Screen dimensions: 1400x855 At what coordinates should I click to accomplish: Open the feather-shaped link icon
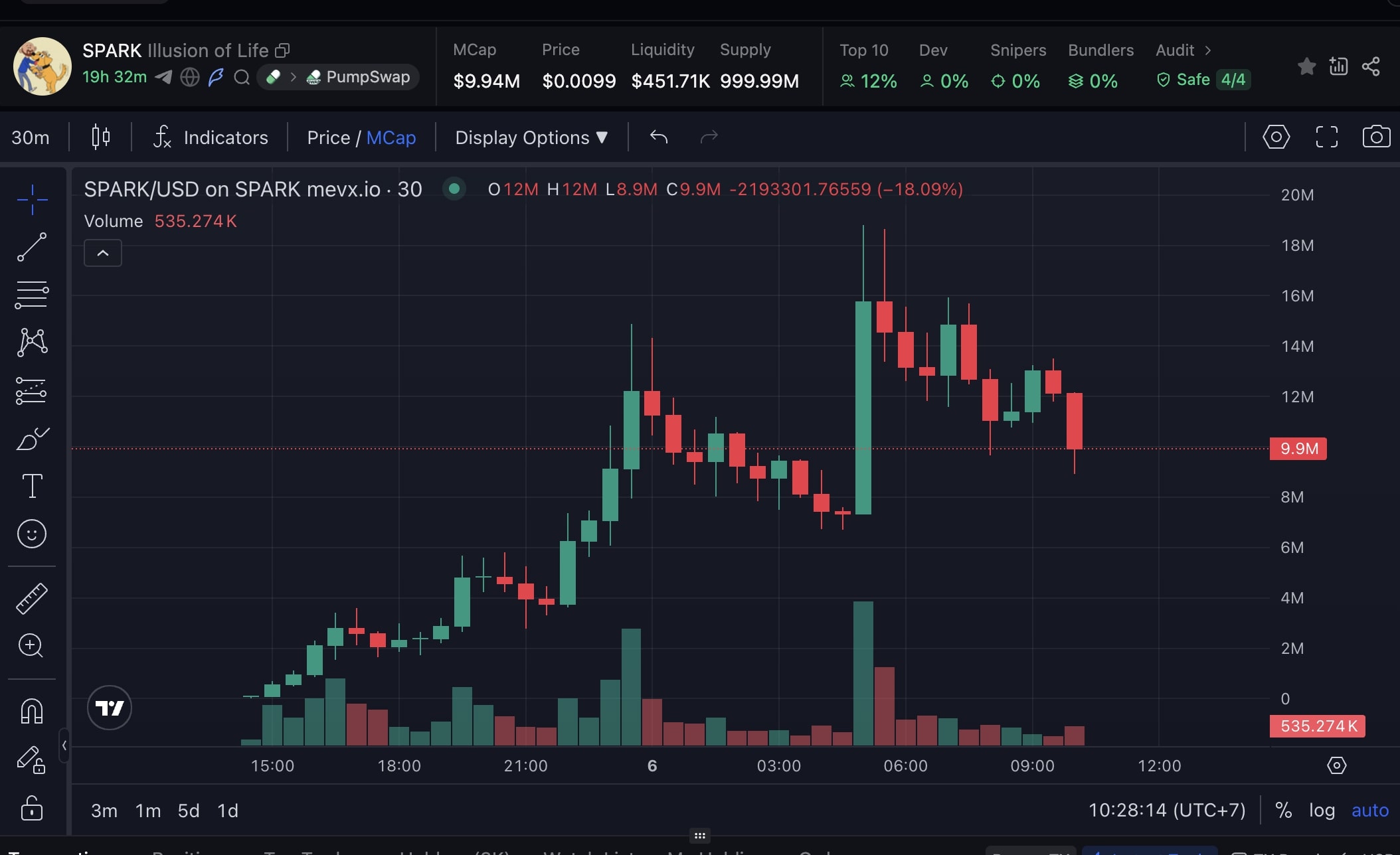tap(216, 78)
